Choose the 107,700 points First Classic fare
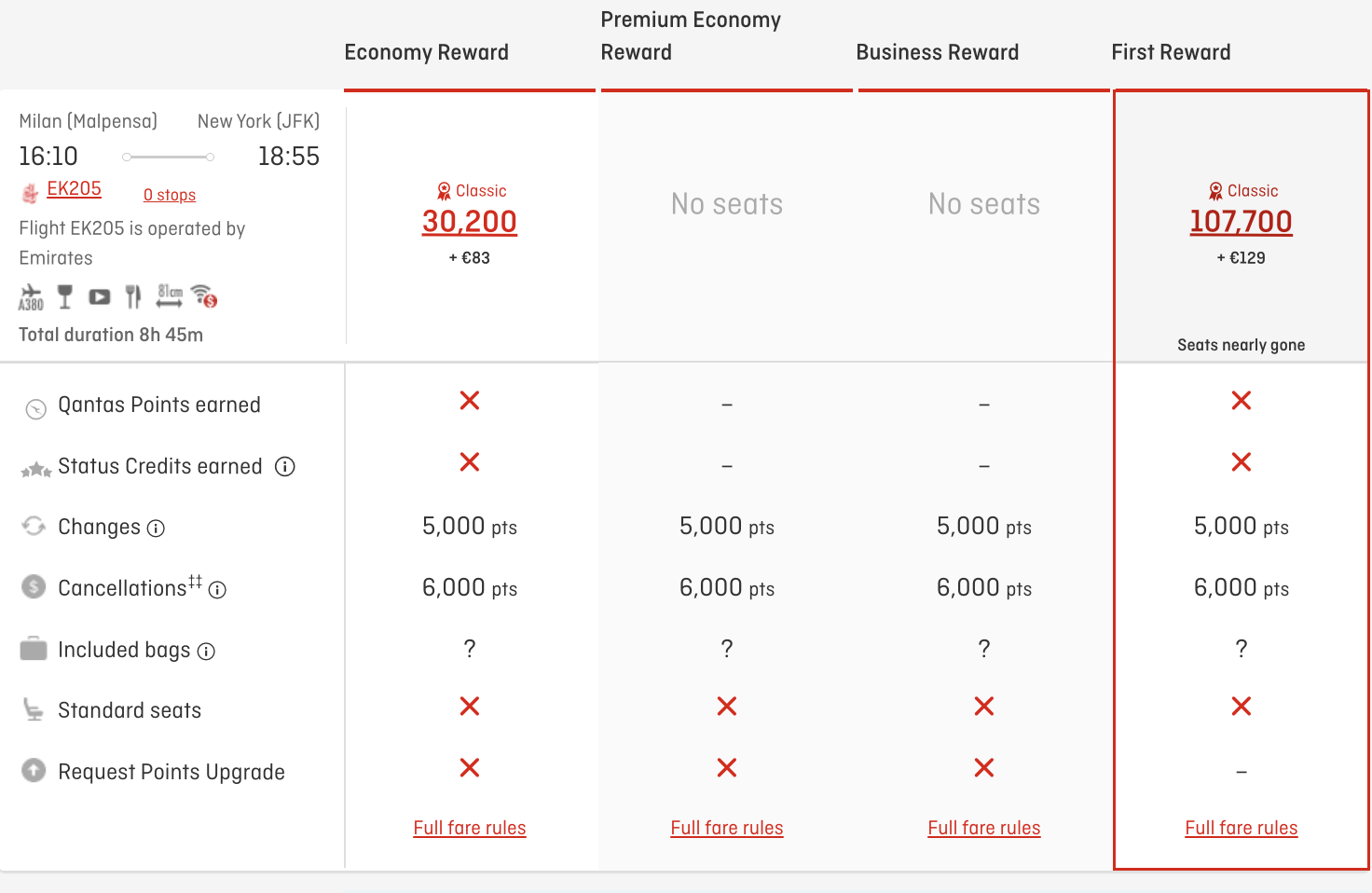Screen dimensions: 1372x893 pyautogui.click(x=1241, y=222)
